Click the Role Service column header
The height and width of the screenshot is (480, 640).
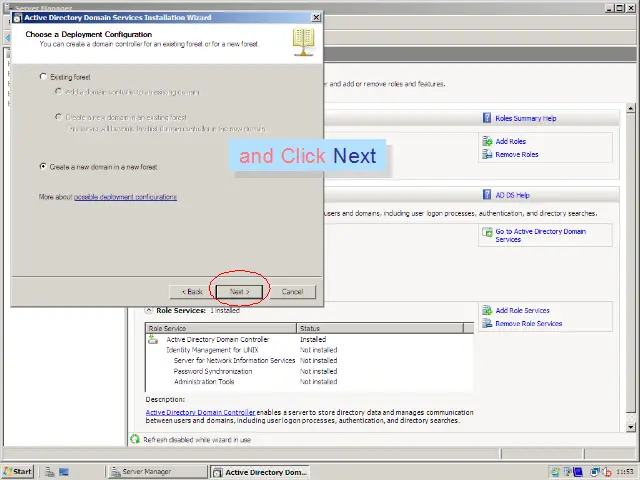[x=221, y=328]
